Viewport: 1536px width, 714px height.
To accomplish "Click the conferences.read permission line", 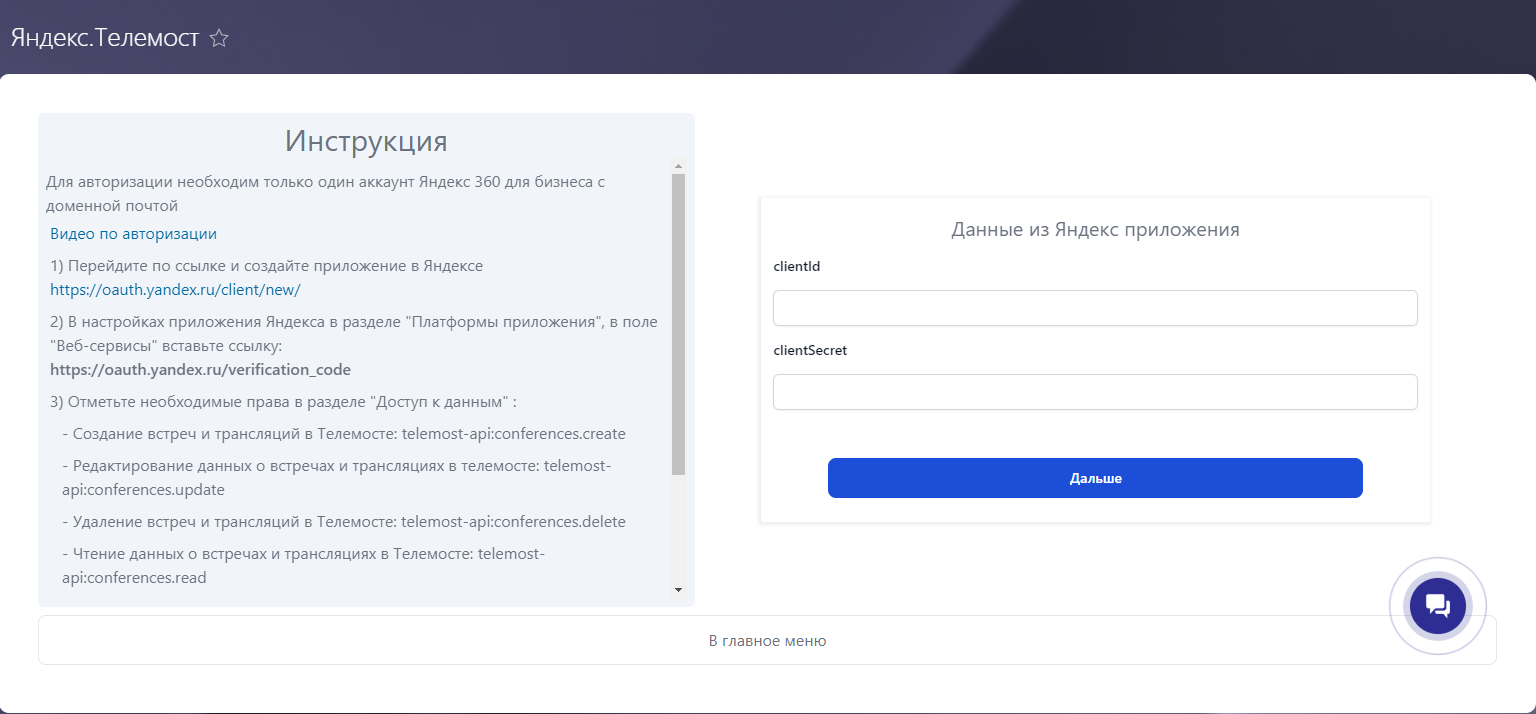I will click(303, 565).
